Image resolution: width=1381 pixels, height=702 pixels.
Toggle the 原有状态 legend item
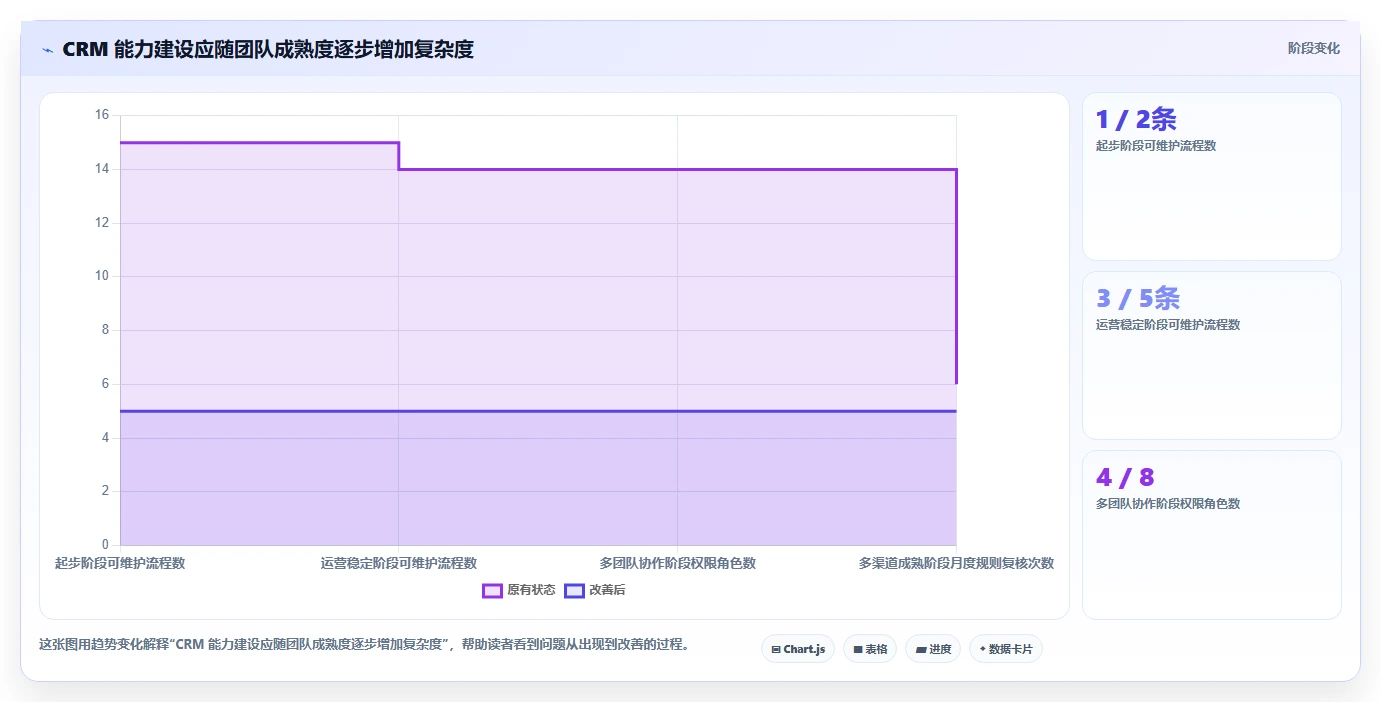coord(519,590)
